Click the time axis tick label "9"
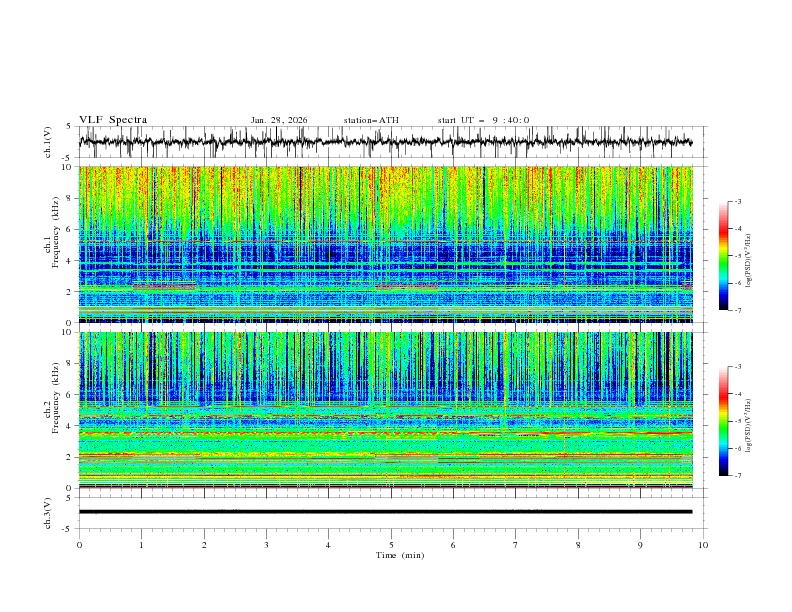 click(640, 545)
